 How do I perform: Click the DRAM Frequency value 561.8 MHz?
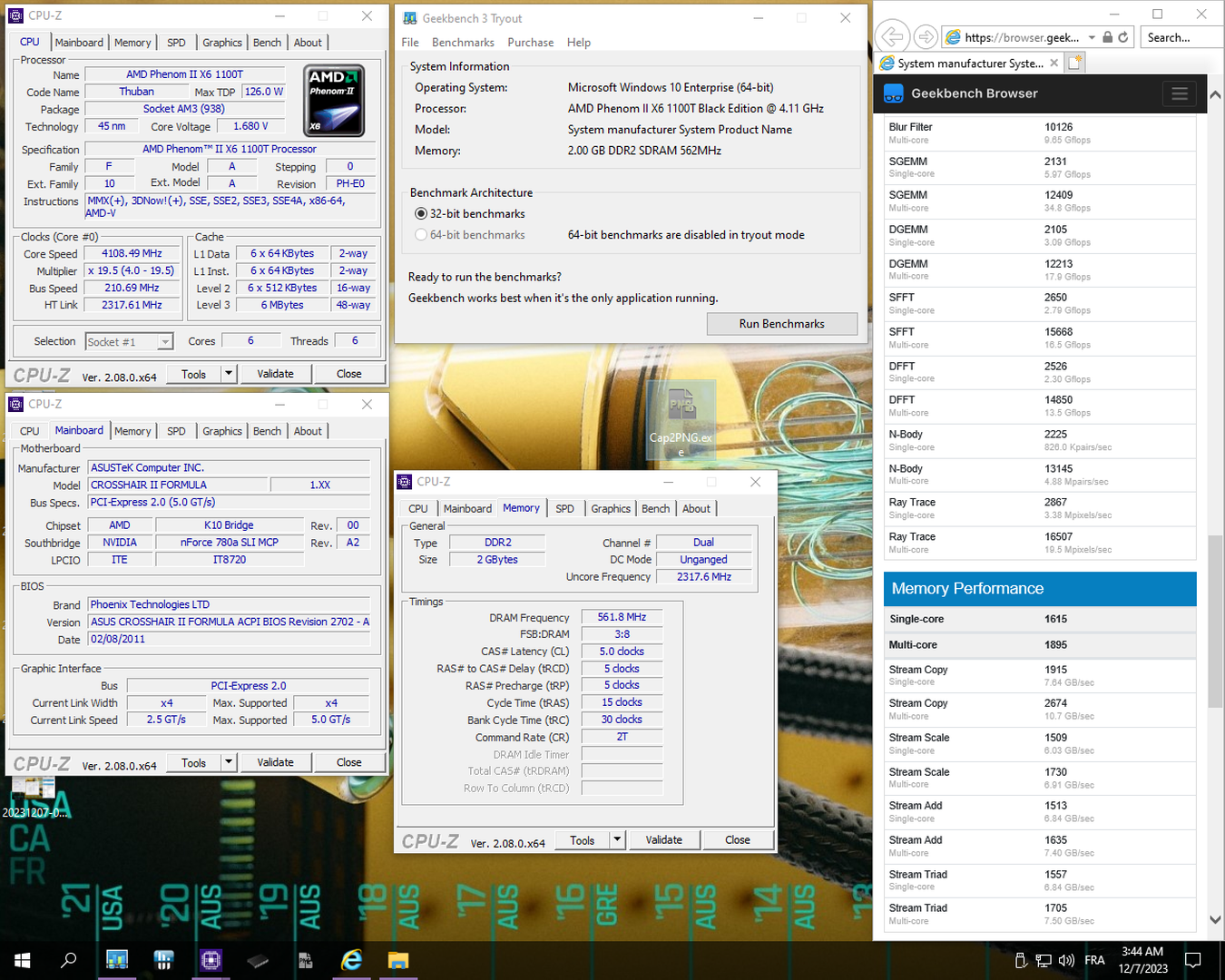pyautogui.click(x=622, y=617)
